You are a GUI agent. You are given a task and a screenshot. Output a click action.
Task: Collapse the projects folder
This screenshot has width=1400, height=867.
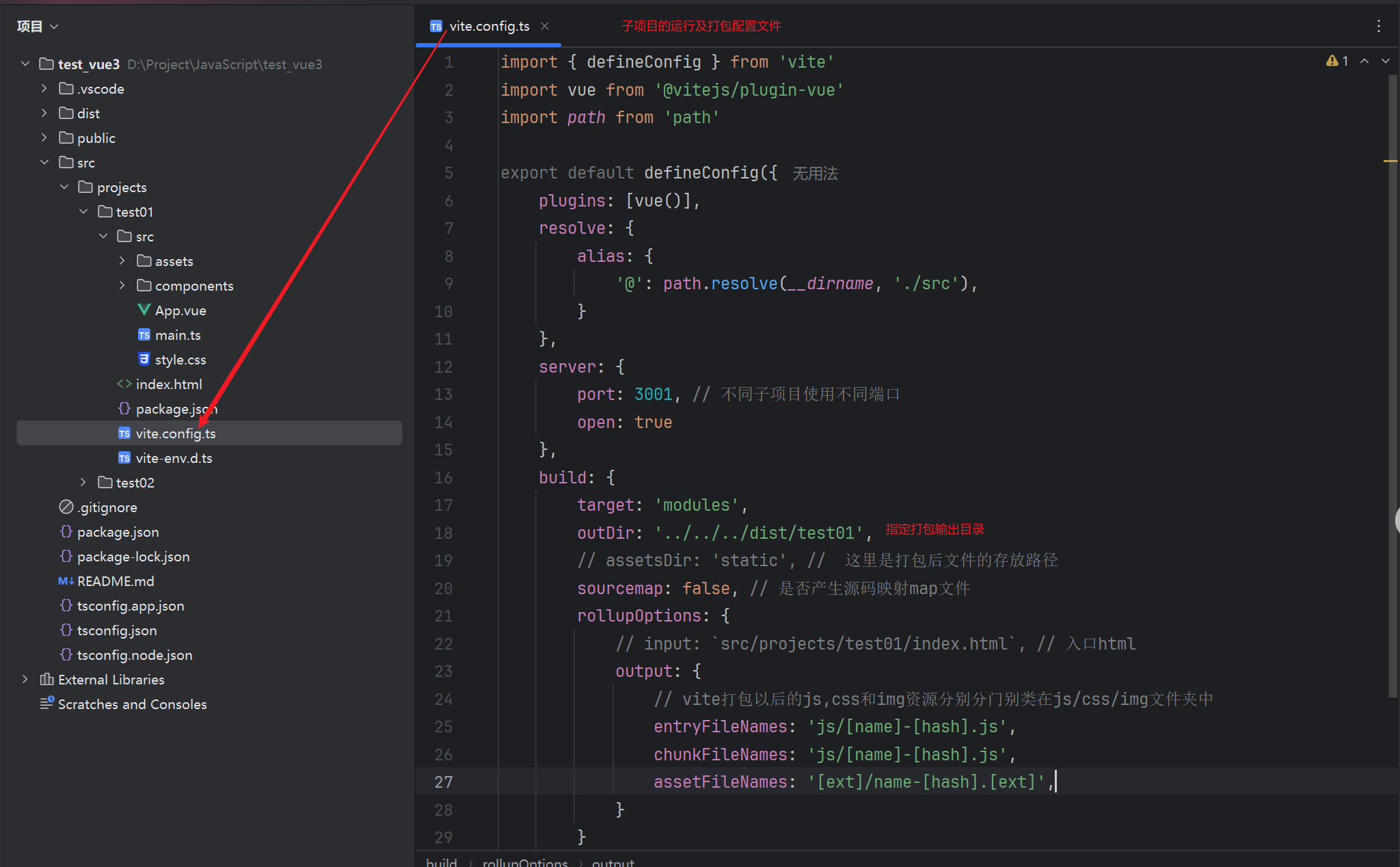pyautogui.click(x=64, y=187)
